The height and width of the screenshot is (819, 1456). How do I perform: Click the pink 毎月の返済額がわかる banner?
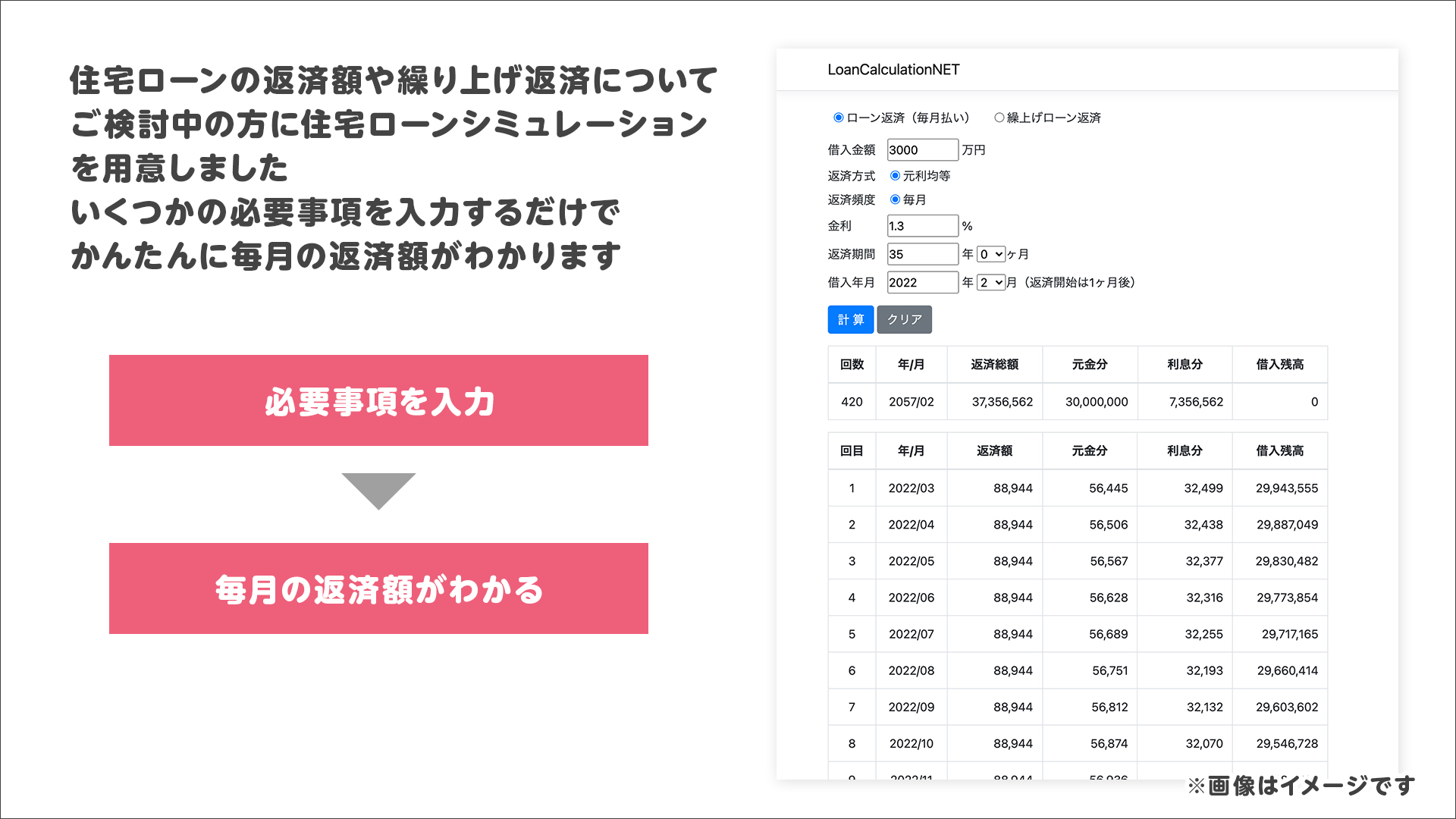(x=378, y=588)
